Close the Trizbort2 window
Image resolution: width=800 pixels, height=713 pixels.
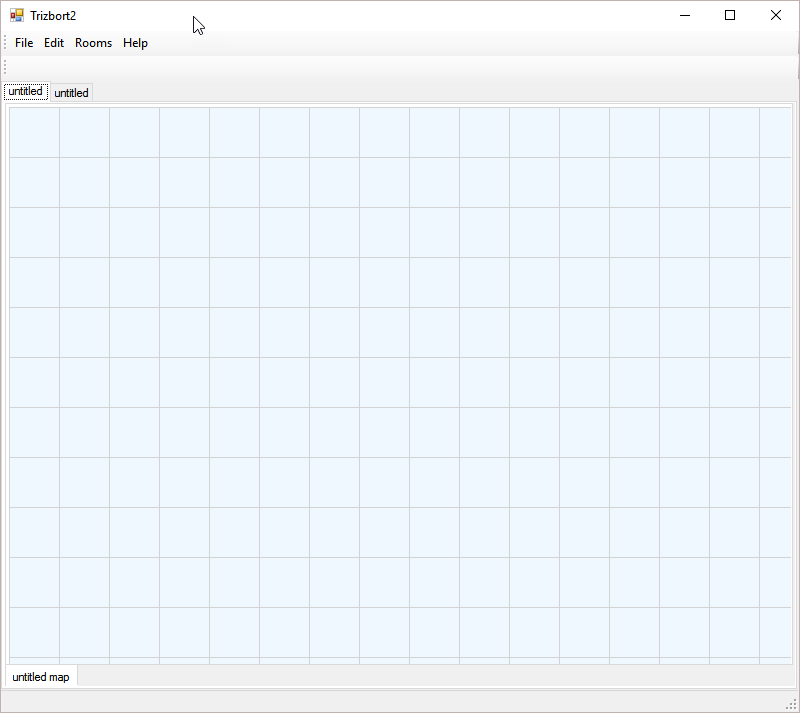[776, 15]
